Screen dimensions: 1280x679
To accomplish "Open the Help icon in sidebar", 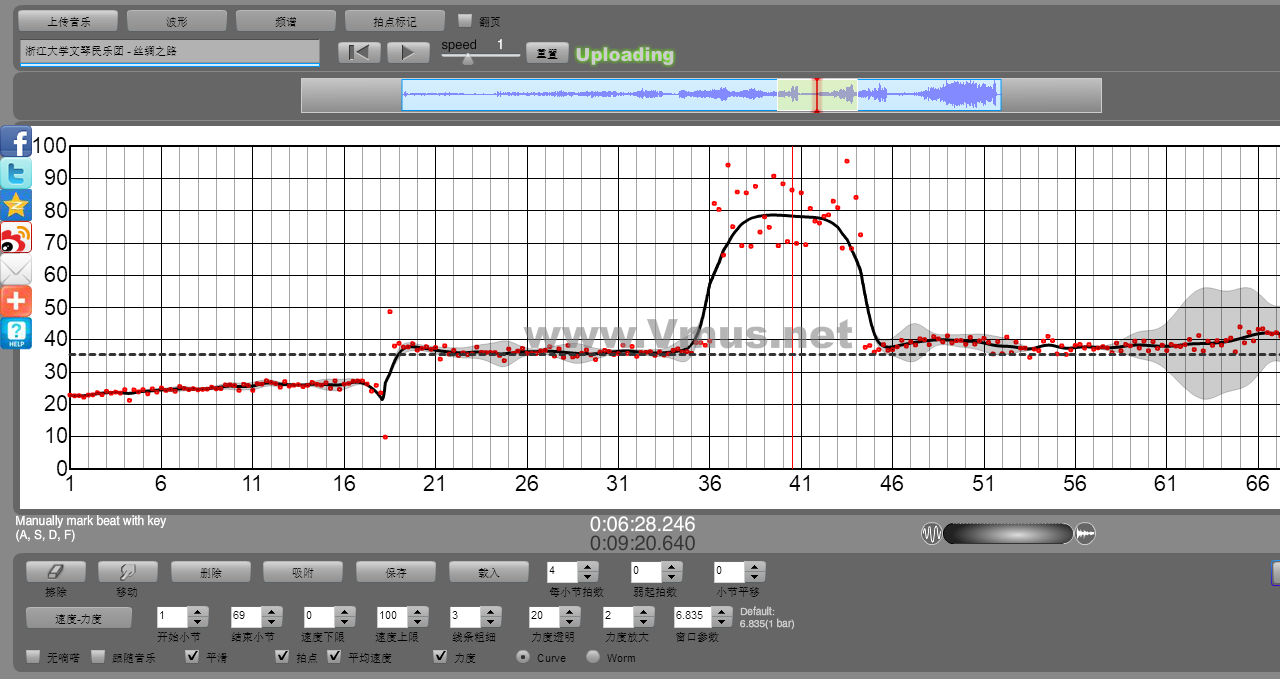I will click(16, 333).
